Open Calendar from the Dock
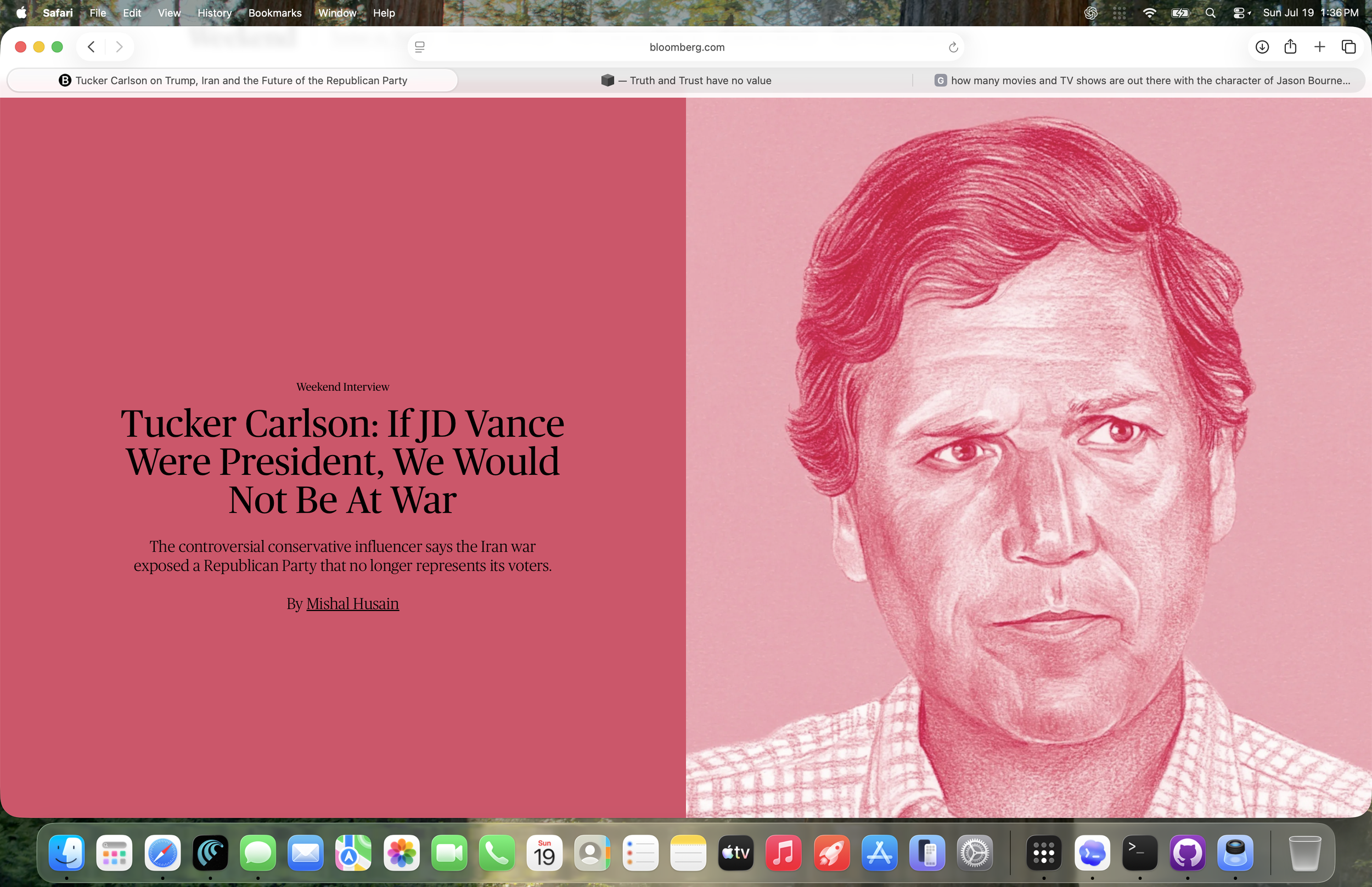This screenshot has width=1372, height=887. (544, 853)
